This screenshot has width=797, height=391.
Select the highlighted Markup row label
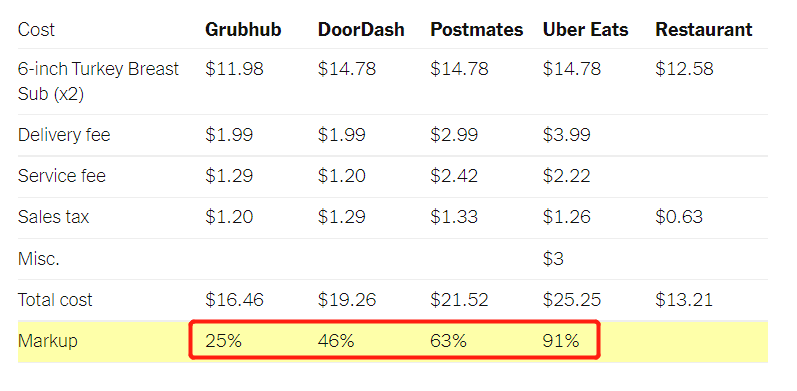tap(48, 341)
